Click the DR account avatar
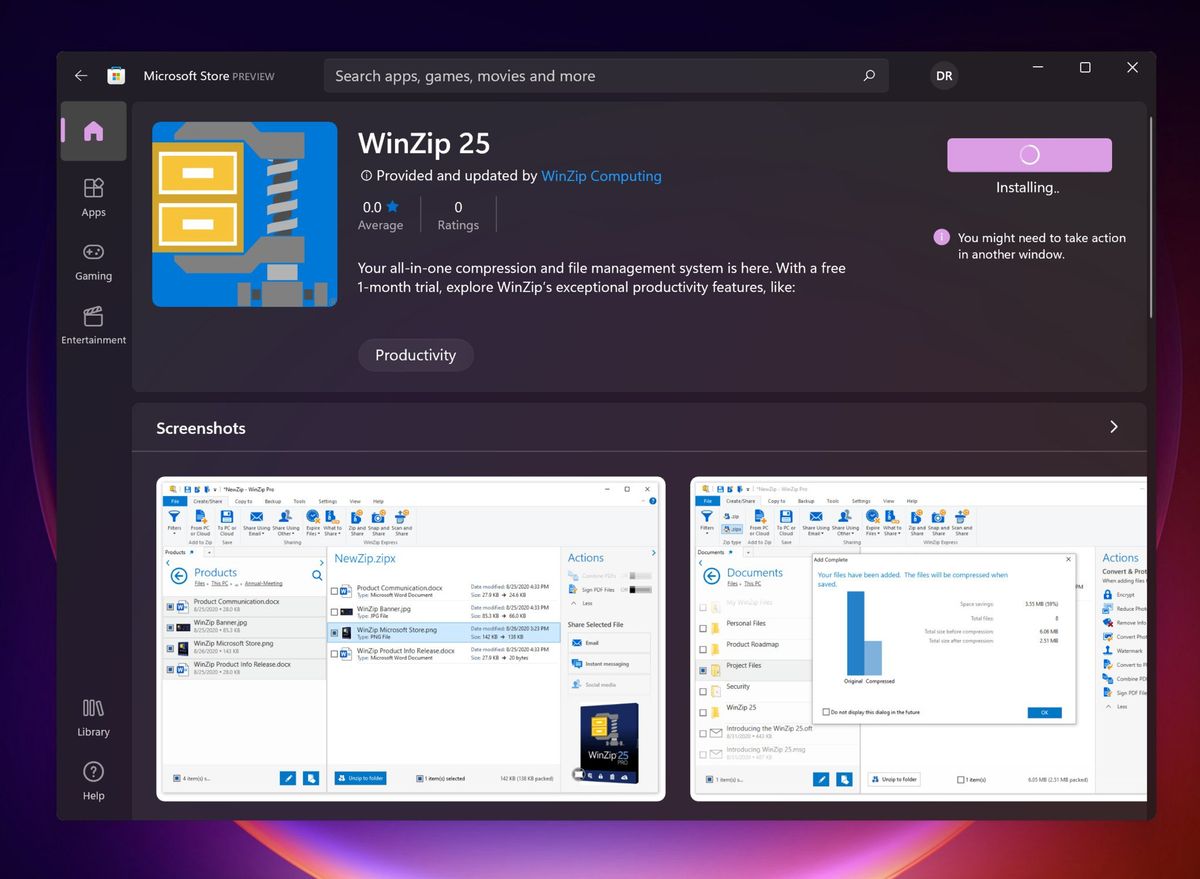This screenshot has width=1200, height=879. click(943, 75)
